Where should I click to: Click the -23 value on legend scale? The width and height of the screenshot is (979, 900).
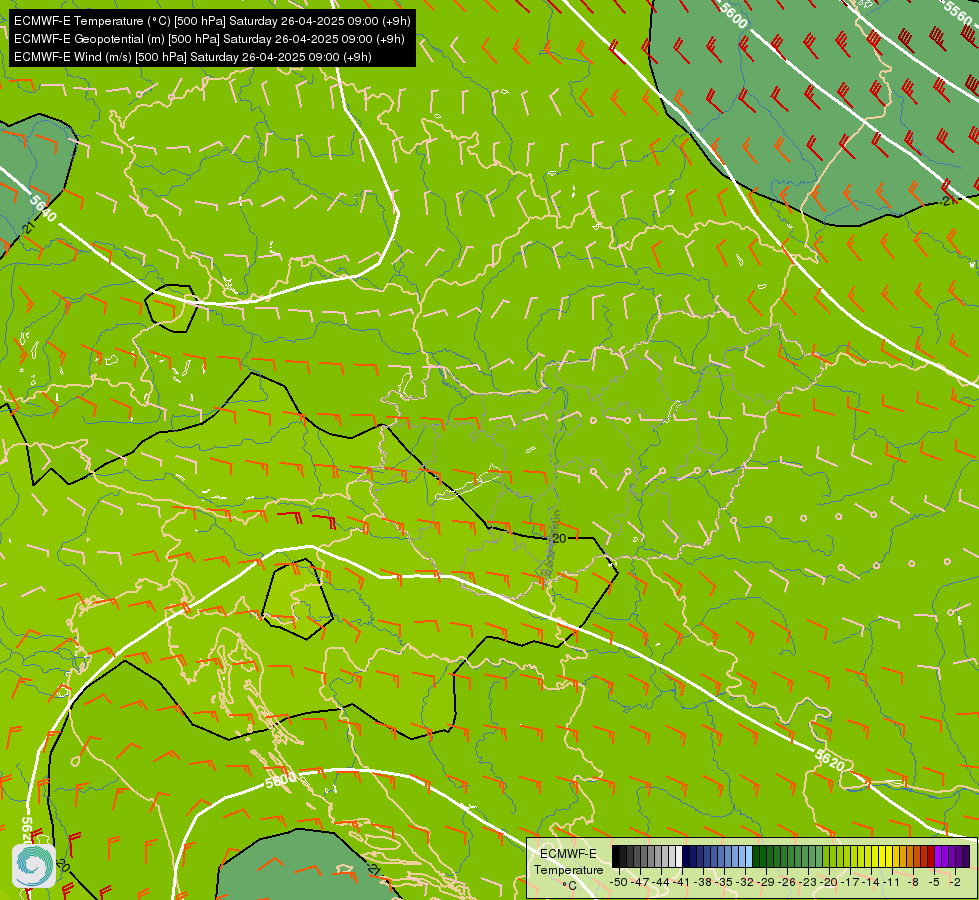808,882
